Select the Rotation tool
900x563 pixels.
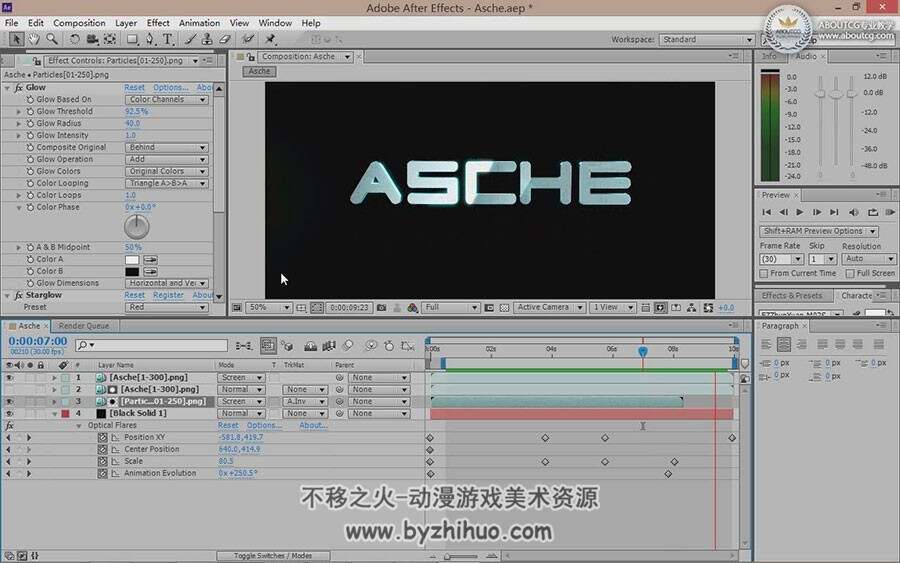coord(74,39)
